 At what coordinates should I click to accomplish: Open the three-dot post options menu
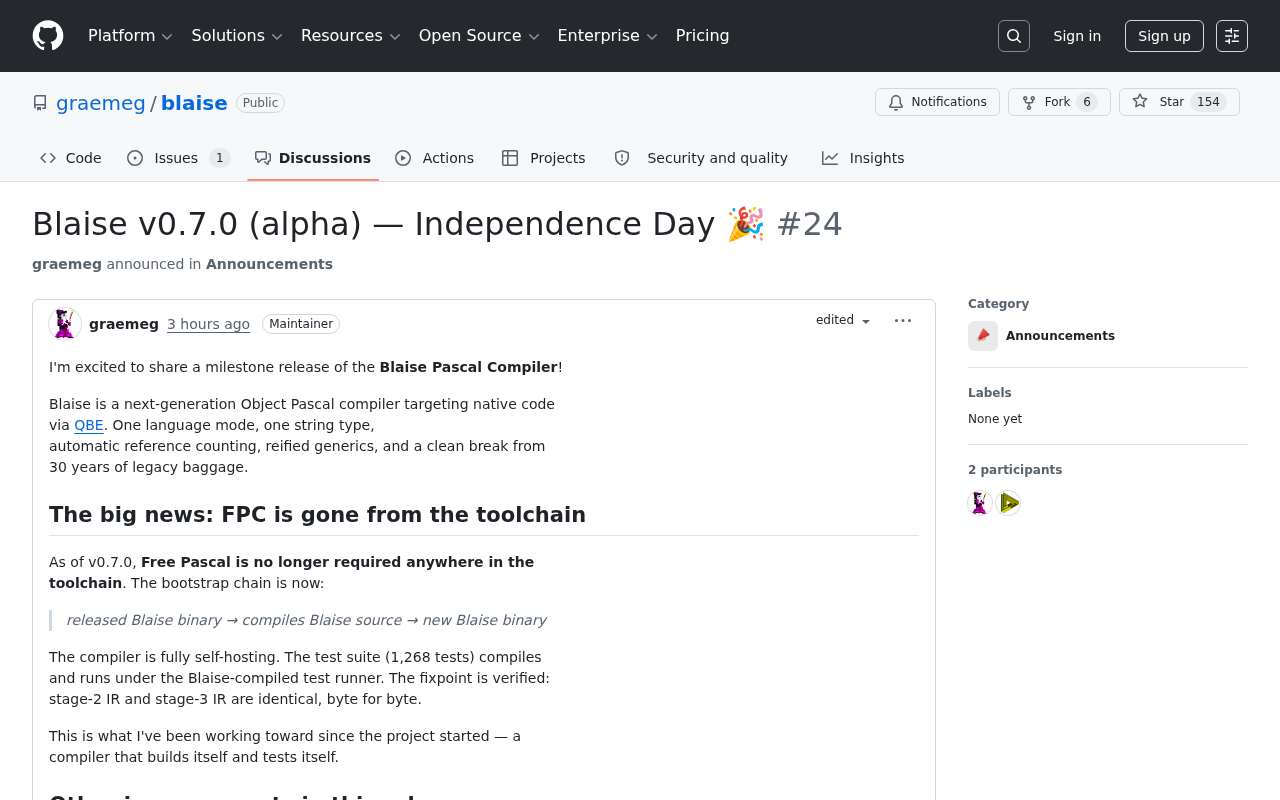point(903,320)
